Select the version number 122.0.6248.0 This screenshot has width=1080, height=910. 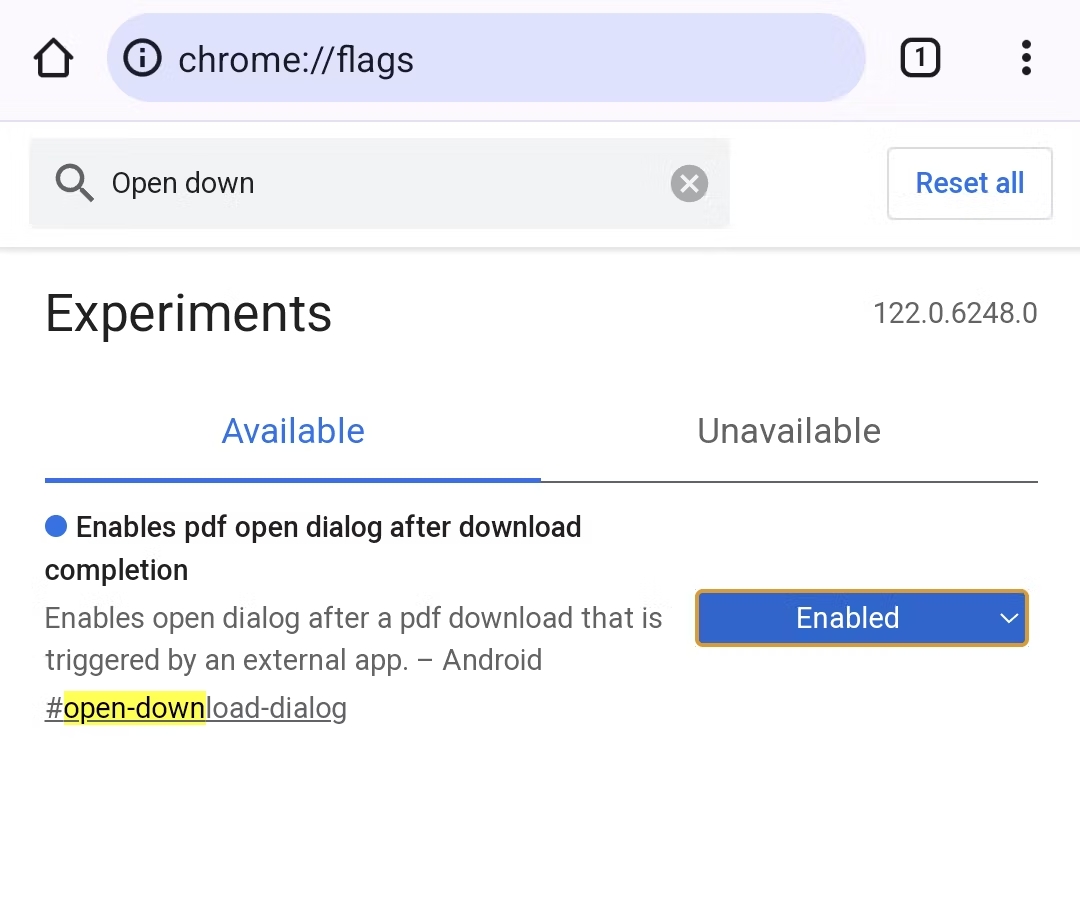pos(955,313)
